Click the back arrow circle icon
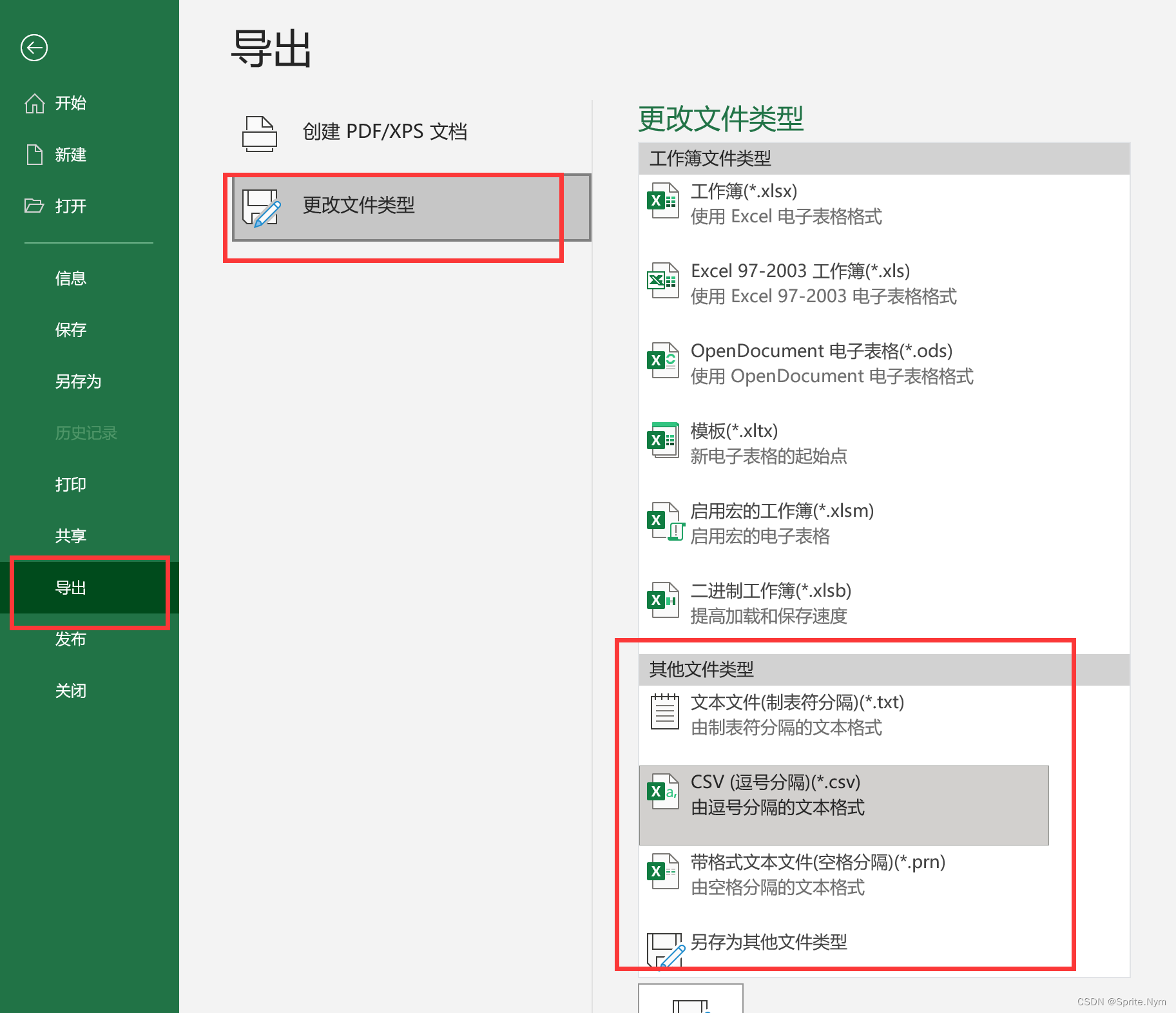 [34, 48]
